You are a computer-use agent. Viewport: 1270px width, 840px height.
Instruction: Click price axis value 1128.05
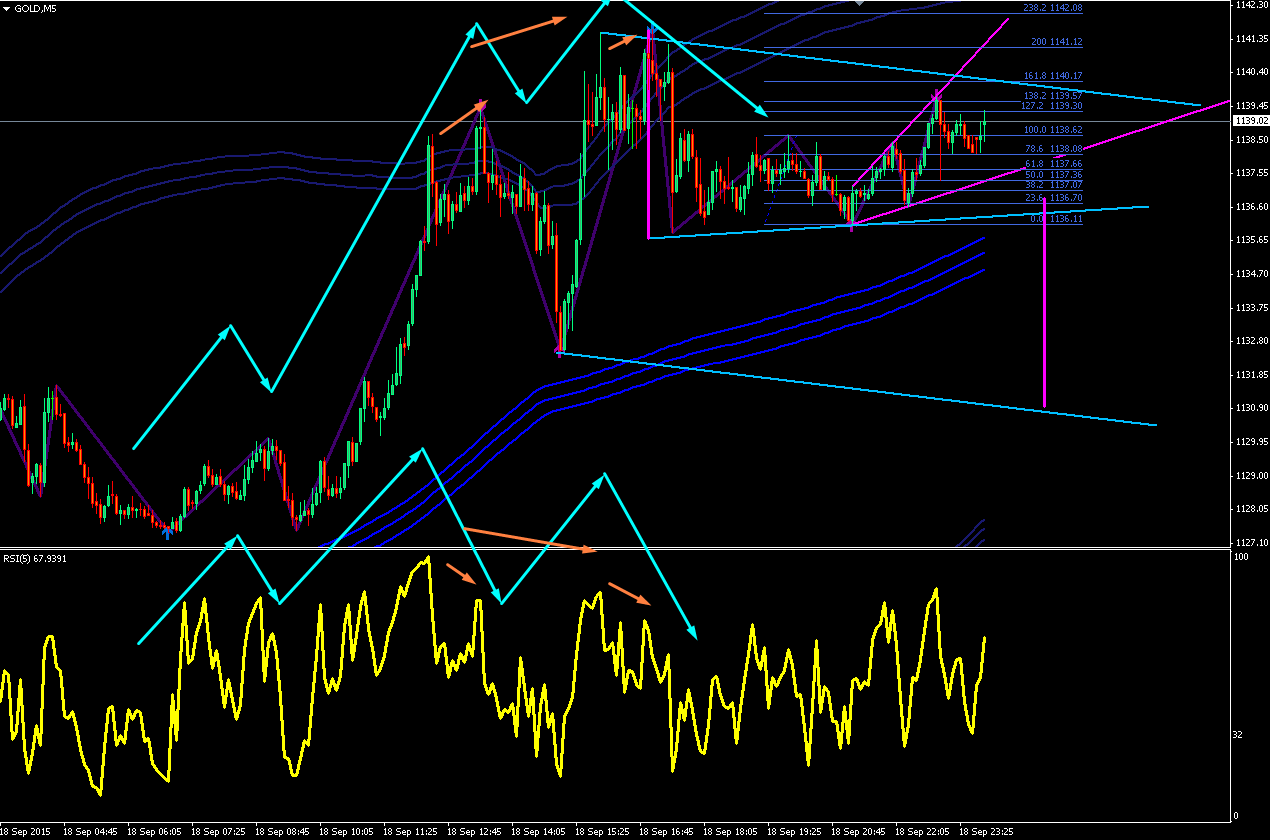point(1250,509)
